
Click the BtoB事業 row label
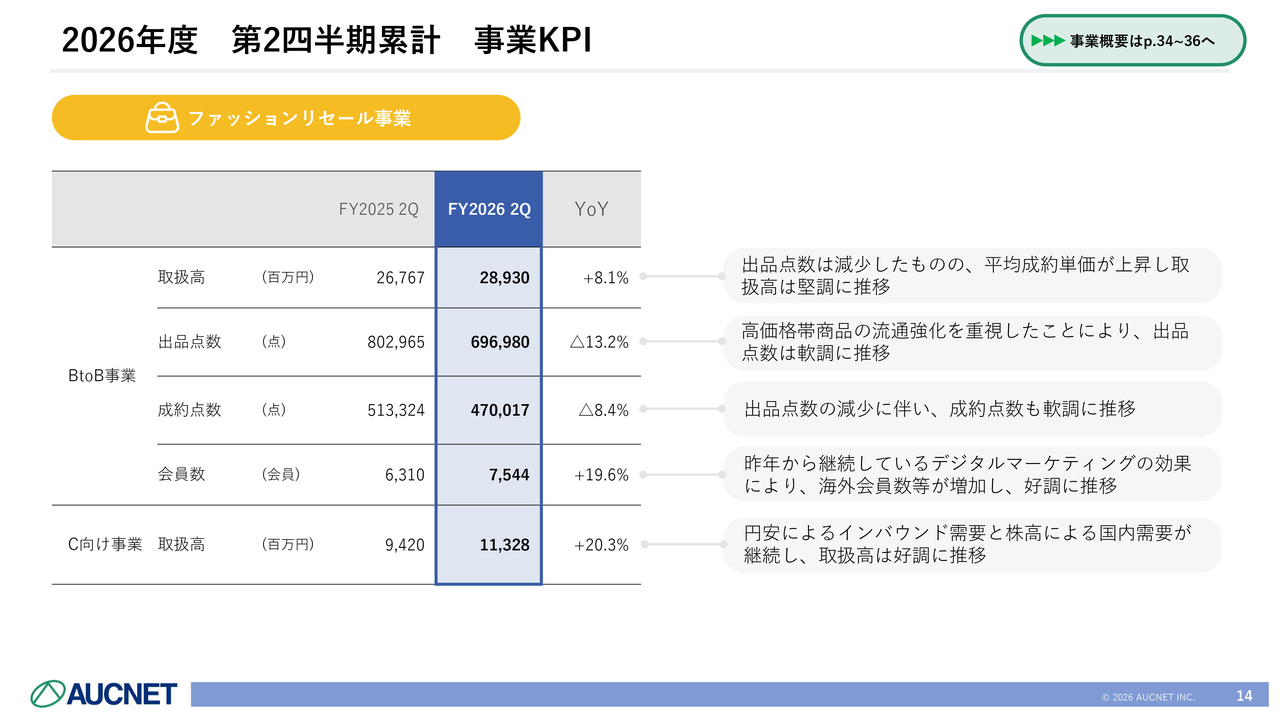[x=101, y=376]
